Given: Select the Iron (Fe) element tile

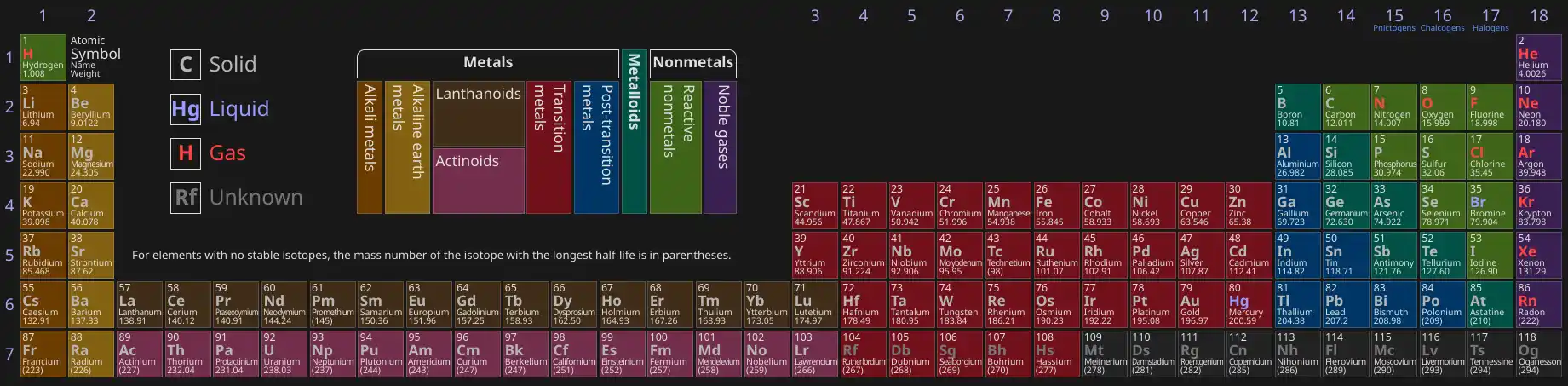Looking at the screenshot, I should click(1054, 205).
